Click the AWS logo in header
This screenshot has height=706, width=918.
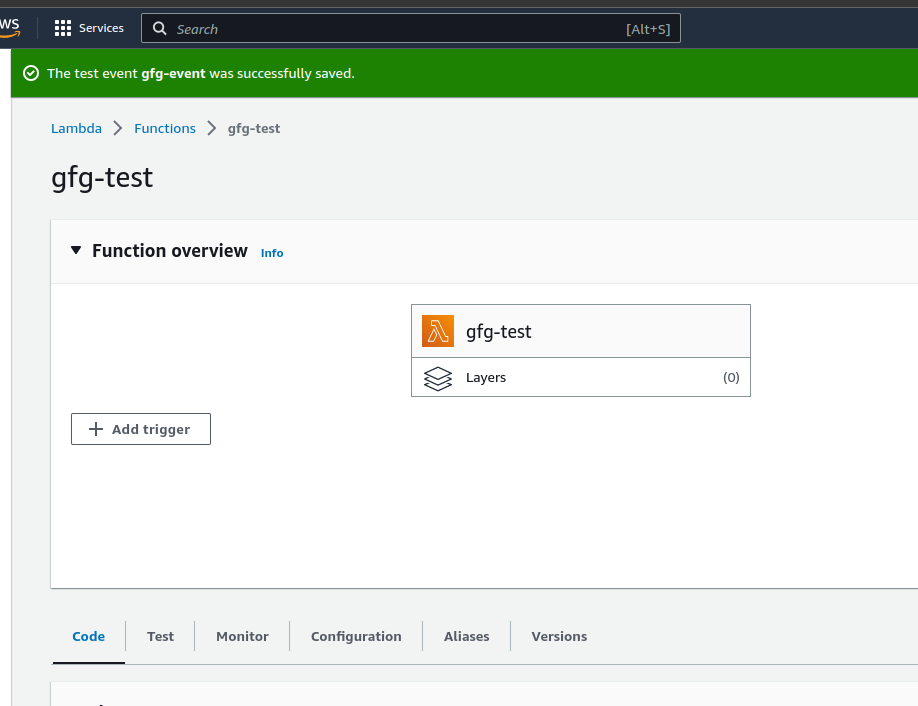point(9,27)
